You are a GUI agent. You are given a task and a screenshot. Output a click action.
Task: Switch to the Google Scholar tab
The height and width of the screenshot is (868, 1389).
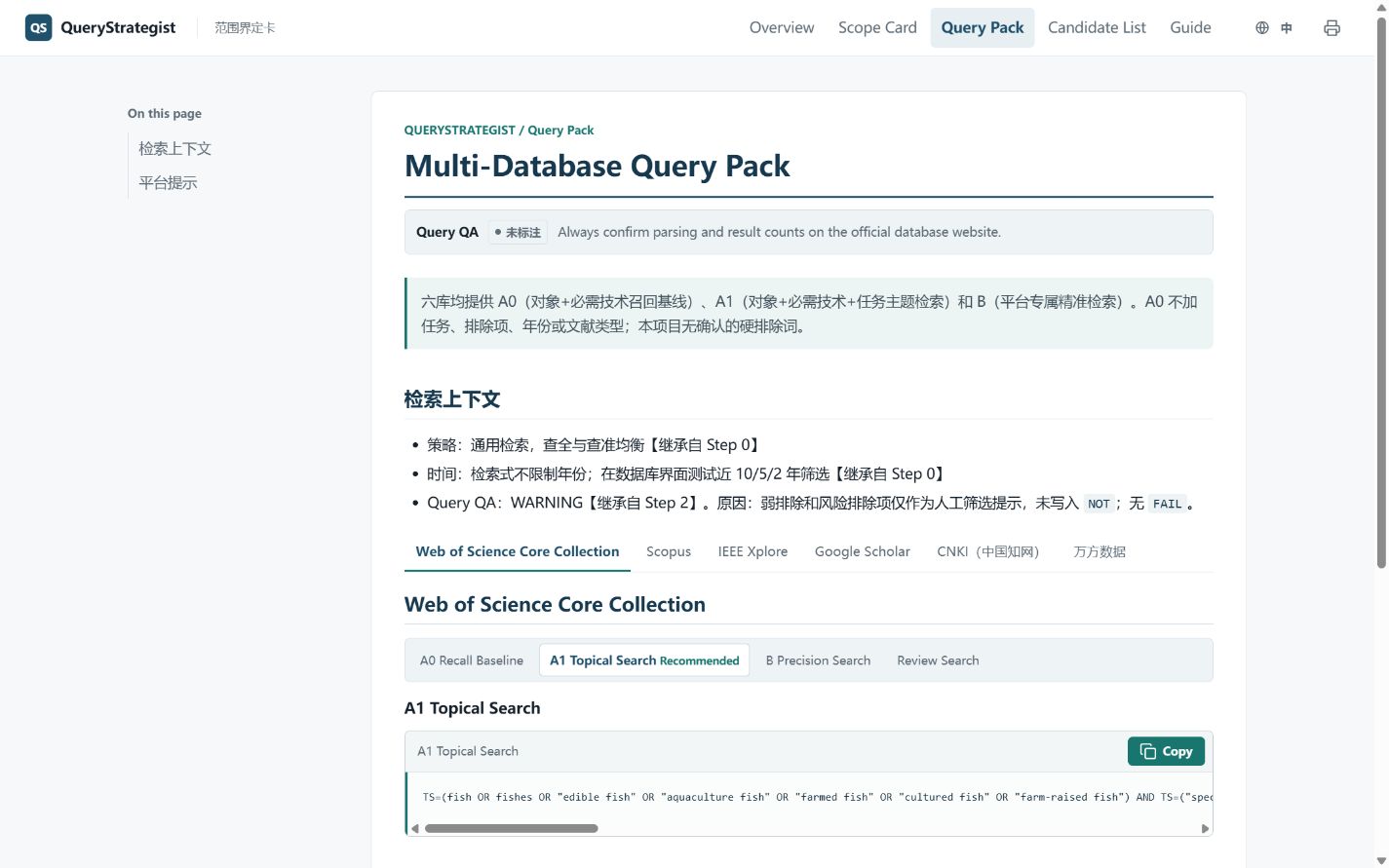[863, 551]
